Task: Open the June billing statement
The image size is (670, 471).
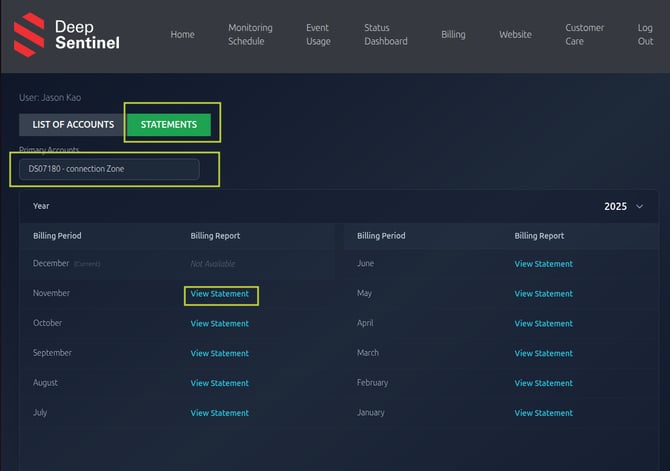Action: [x=543, y=264]
